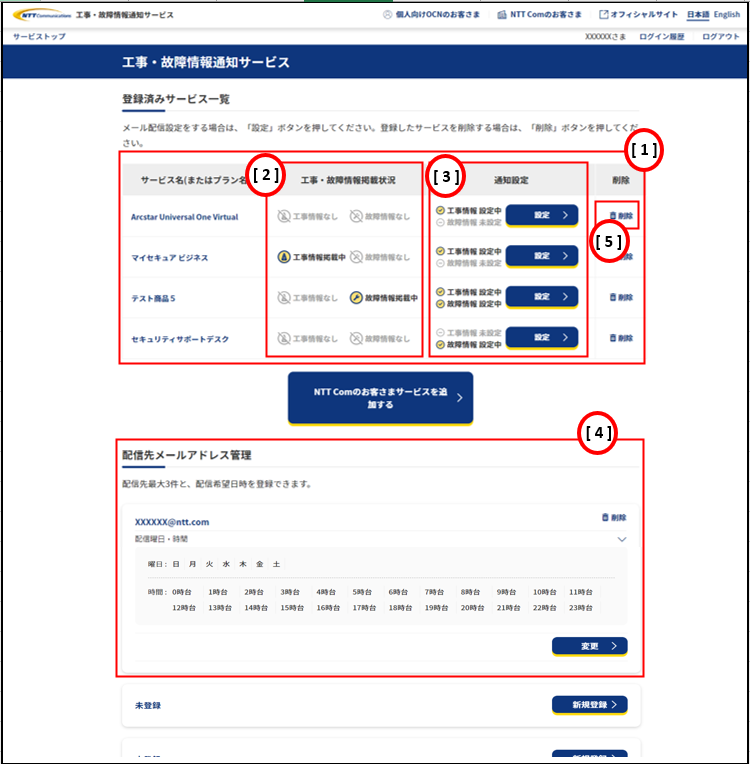Screen dimensions: 750x764
Task: Click 設定 button for マイセキュア ビジネス
Action: pyautogui.click(x=542, y=256)
